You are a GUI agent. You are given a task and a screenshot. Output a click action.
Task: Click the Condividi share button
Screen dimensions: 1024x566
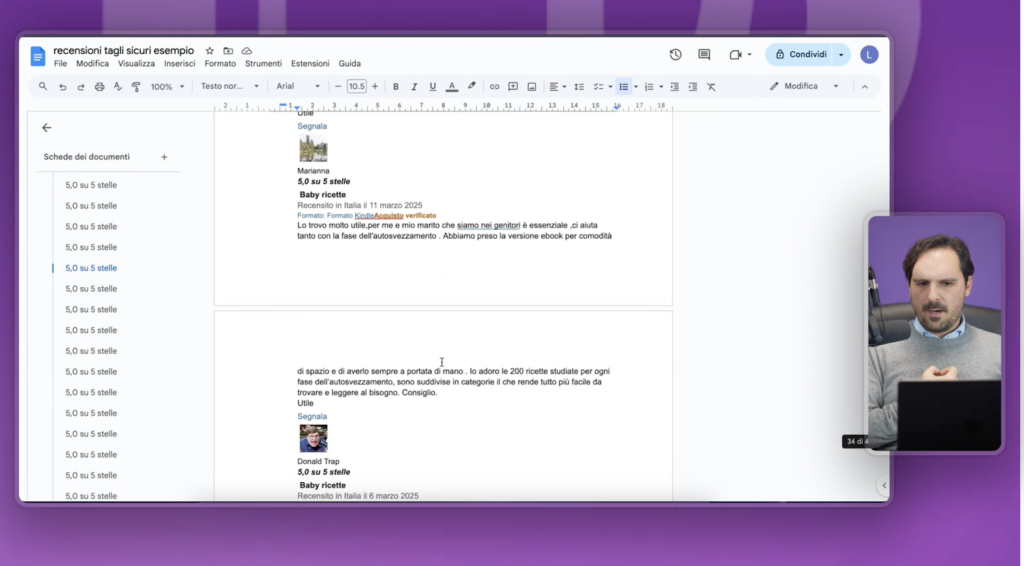tap(801, 55)
